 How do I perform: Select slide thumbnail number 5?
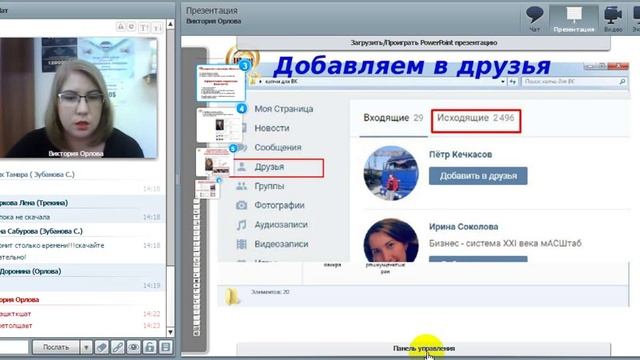click(x=215, y=162)
